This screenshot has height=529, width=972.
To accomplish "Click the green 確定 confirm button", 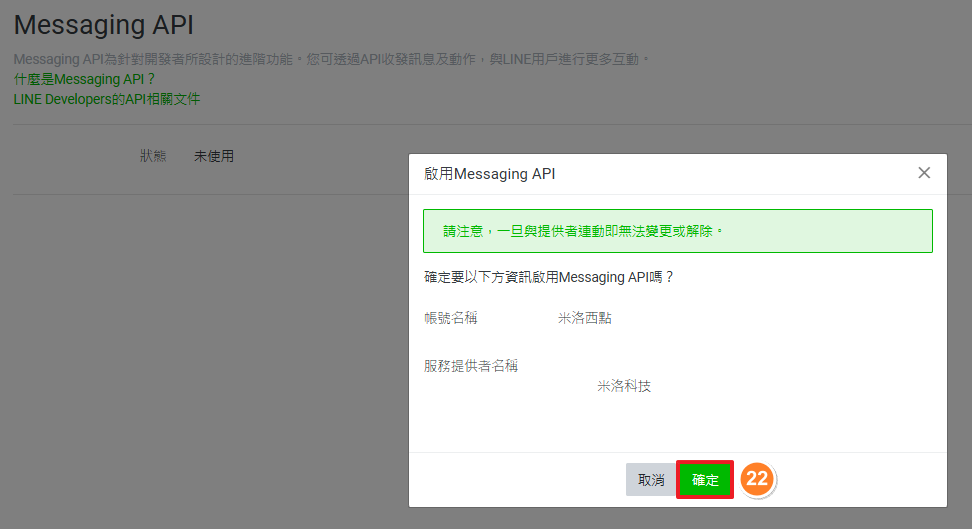I will click(x=705, y=480).
